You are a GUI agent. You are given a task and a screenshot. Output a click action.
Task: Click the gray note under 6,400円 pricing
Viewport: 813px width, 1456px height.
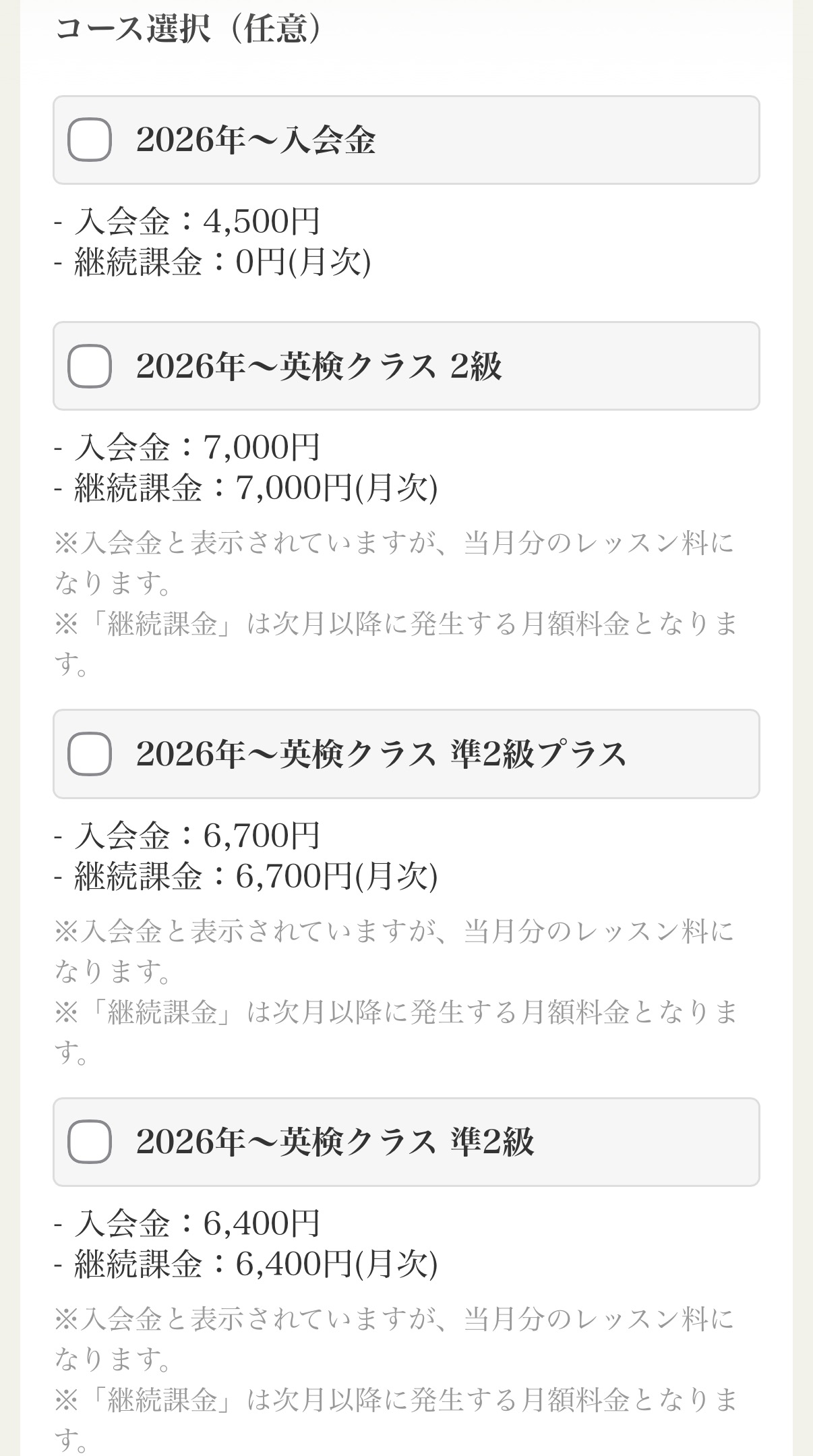[396, 1379]
